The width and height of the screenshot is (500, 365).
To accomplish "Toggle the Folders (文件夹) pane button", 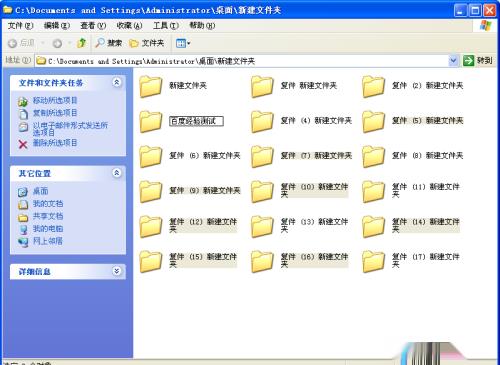I will [147, 43].
